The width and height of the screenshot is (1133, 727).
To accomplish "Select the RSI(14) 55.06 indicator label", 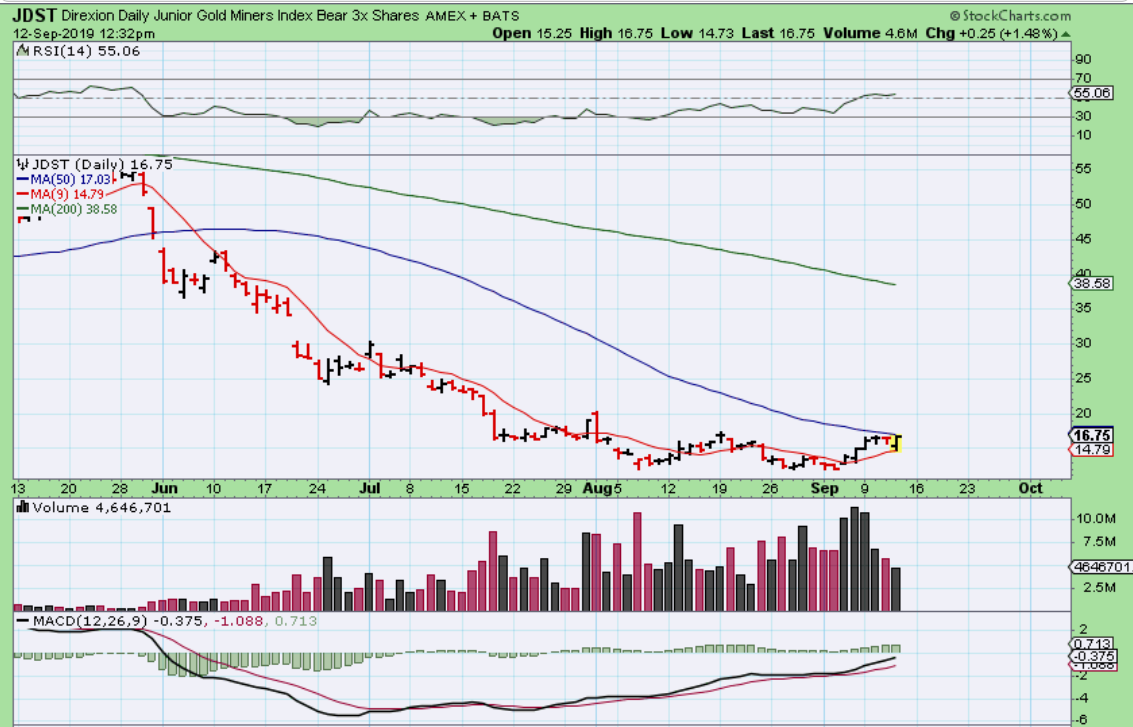I will [86, 51].
